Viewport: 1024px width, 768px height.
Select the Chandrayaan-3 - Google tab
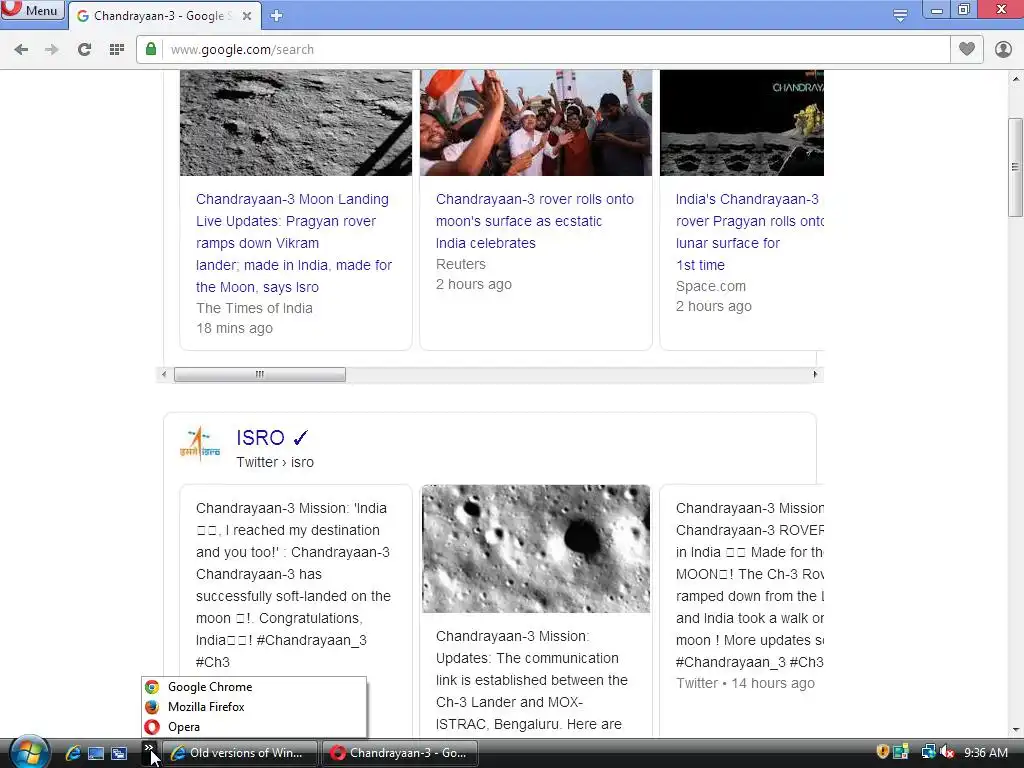[165, 16]
